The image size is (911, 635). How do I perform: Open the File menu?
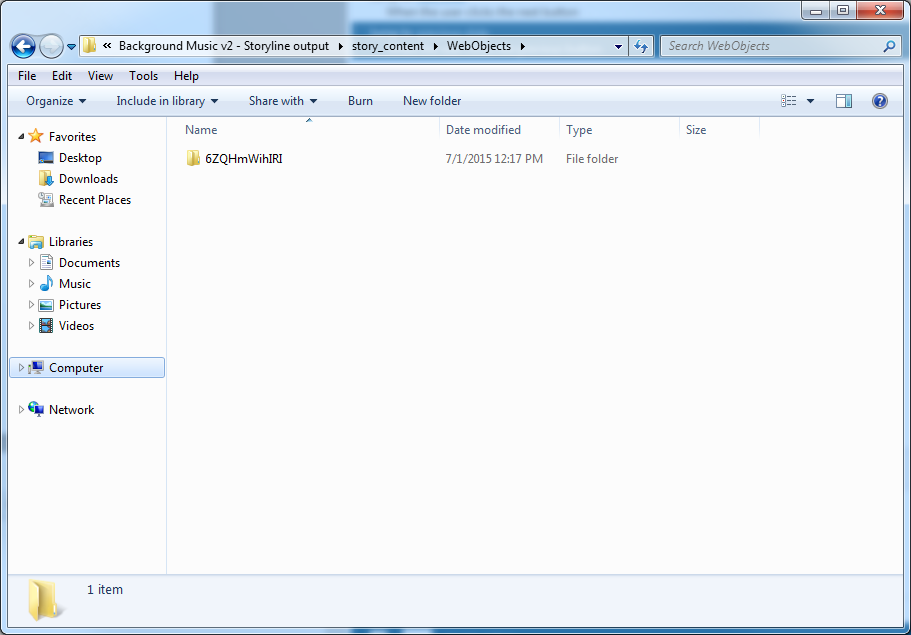27,76
